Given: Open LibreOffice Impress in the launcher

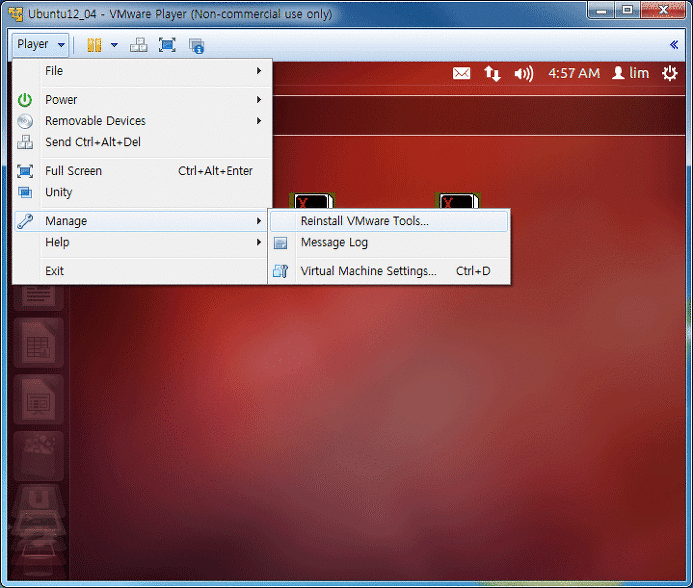Looking at the screenshot, I should (38, 400).
